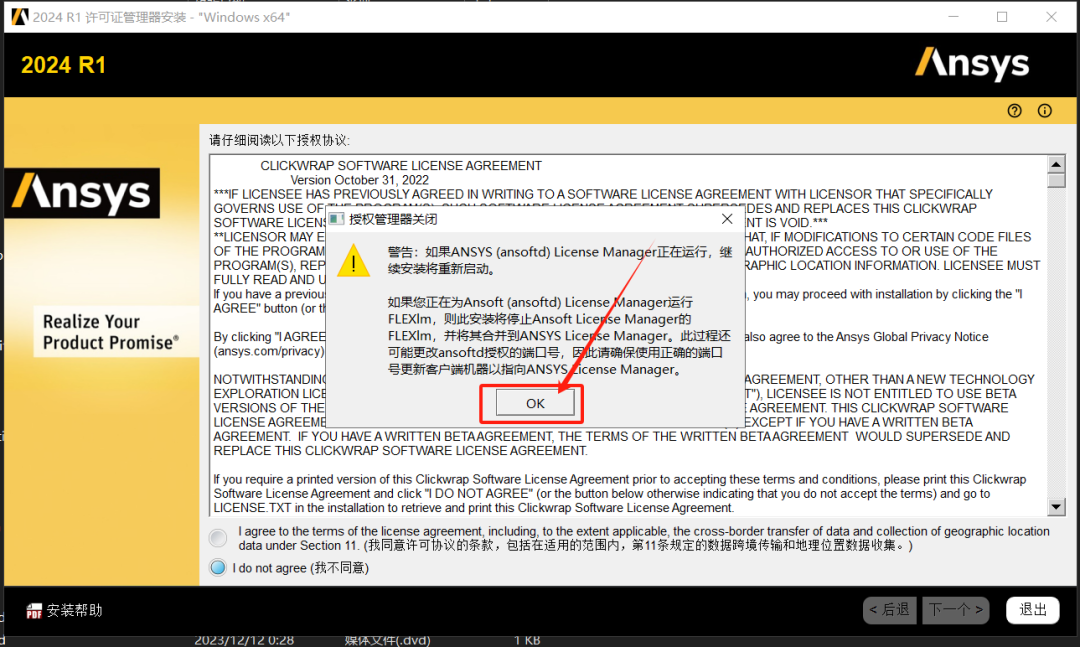Click the license agreement scrollbar thumb
Viewport: 1080px width, 647px height.
(1056, 181)
